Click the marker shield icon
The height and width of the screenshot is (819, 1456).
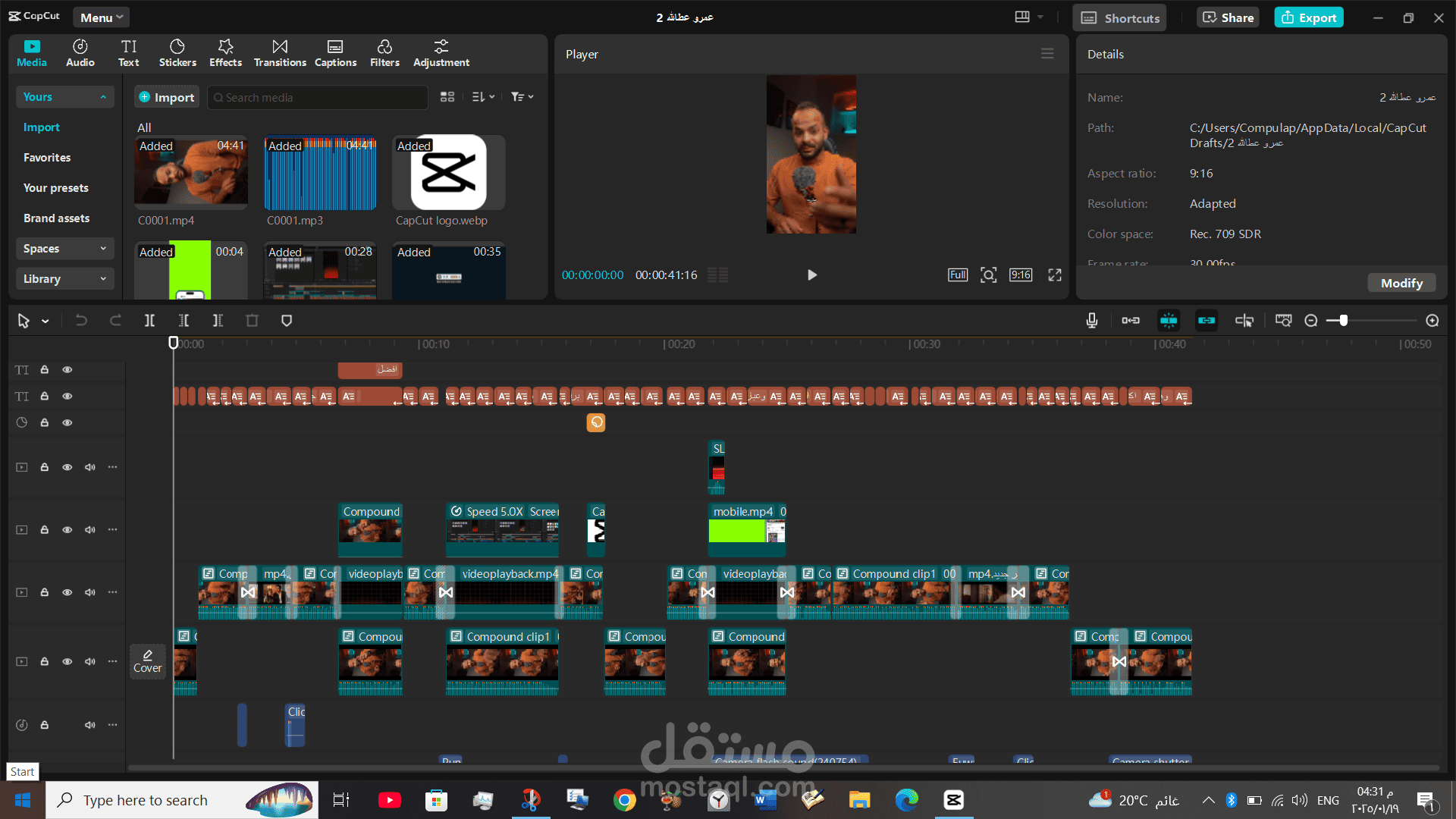[287, 321]
